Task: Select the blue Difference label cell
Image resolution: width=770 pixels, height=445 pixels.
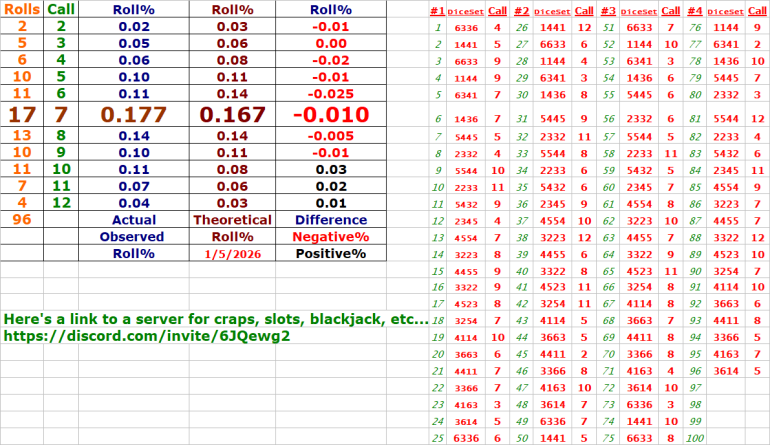Action: 330,219
